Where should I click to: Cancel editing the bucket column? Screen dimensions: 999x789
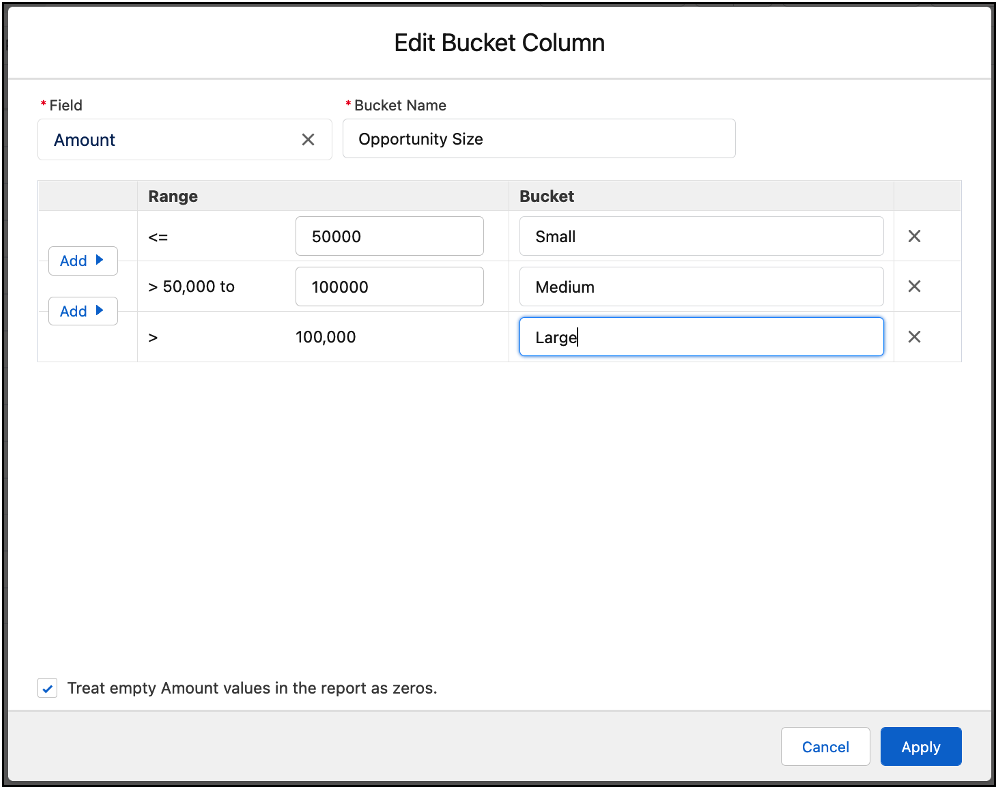[x=825, y=746]
